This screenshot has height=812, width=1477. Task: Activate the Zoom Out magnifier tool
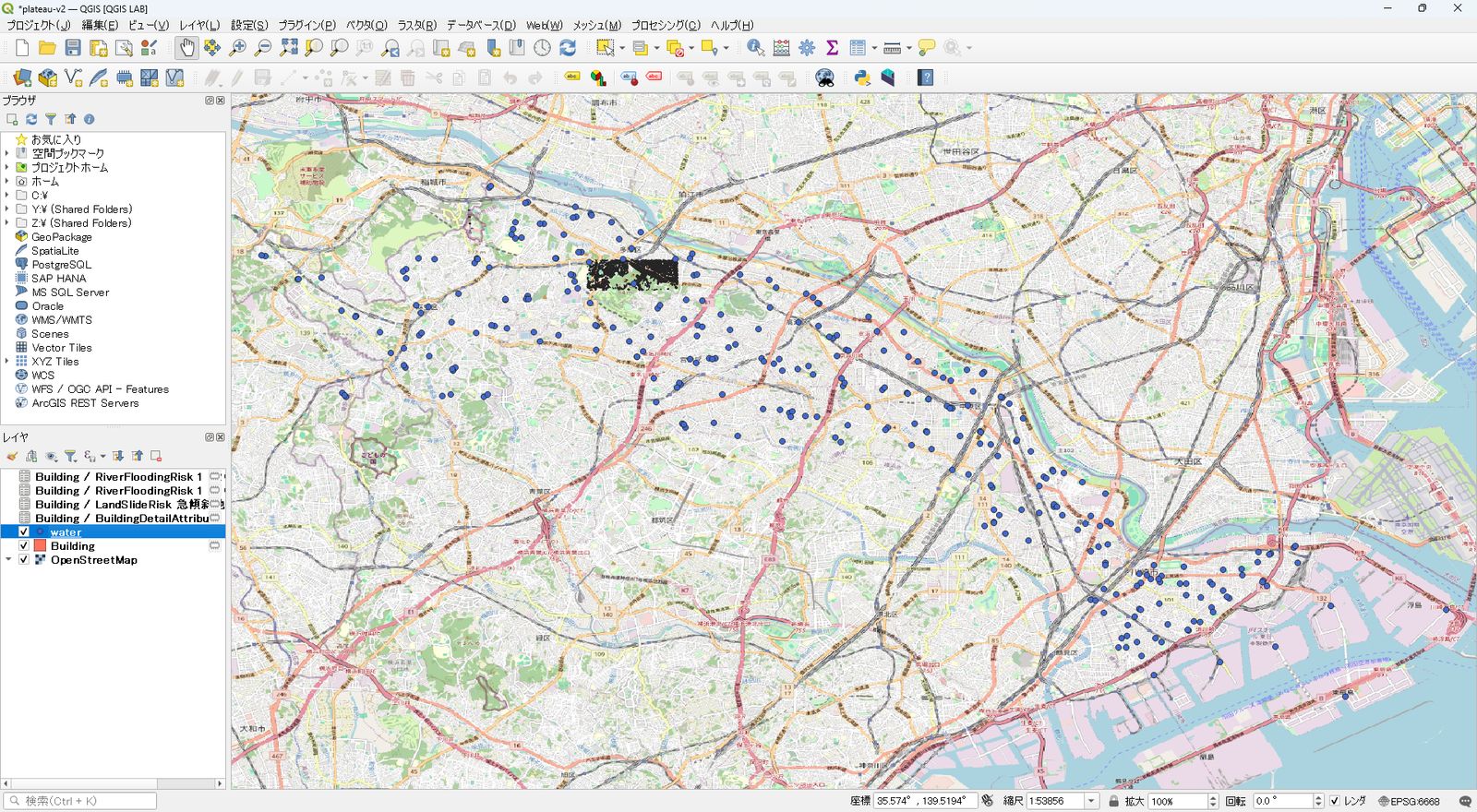[x=263, y=48]
